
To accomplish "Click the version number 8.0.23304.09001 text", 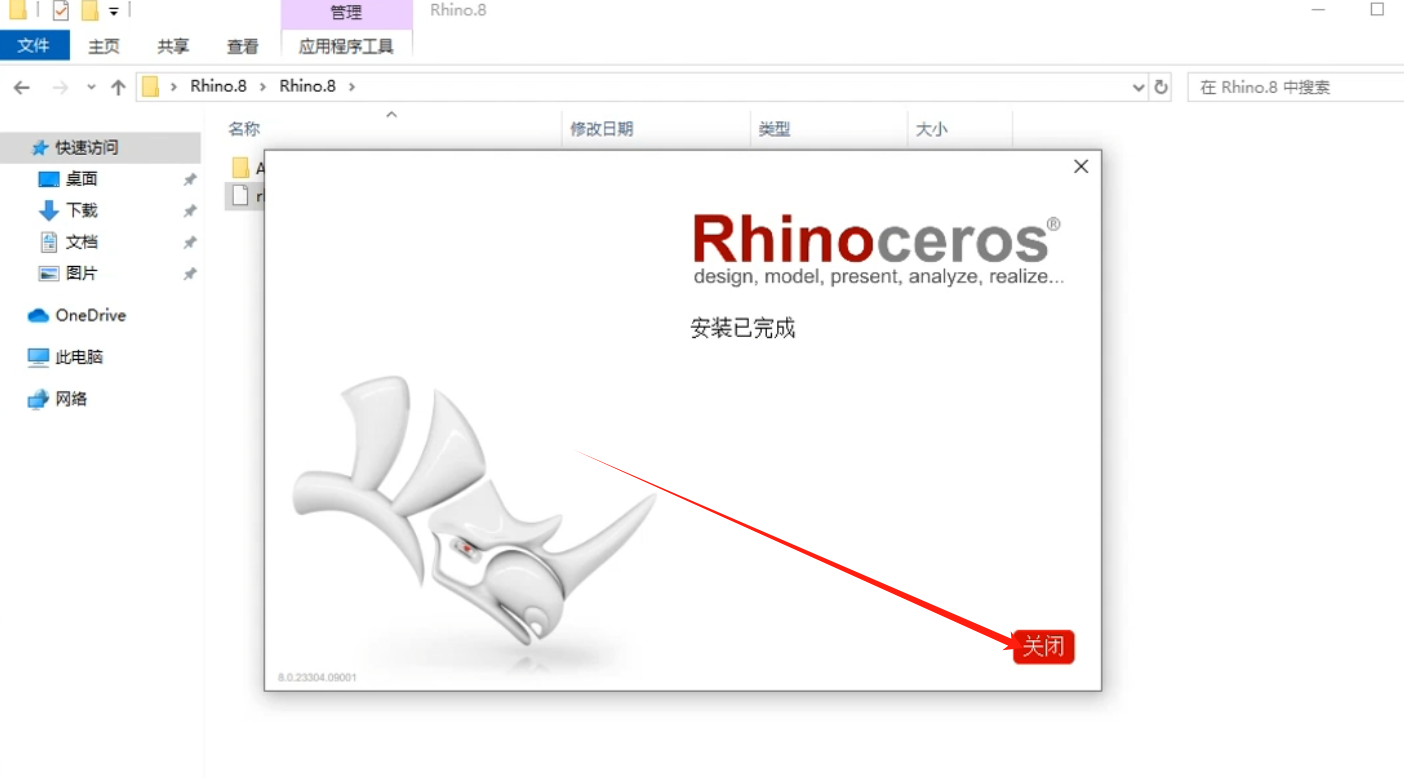I will pyautogui.click(x=317, y=677).
